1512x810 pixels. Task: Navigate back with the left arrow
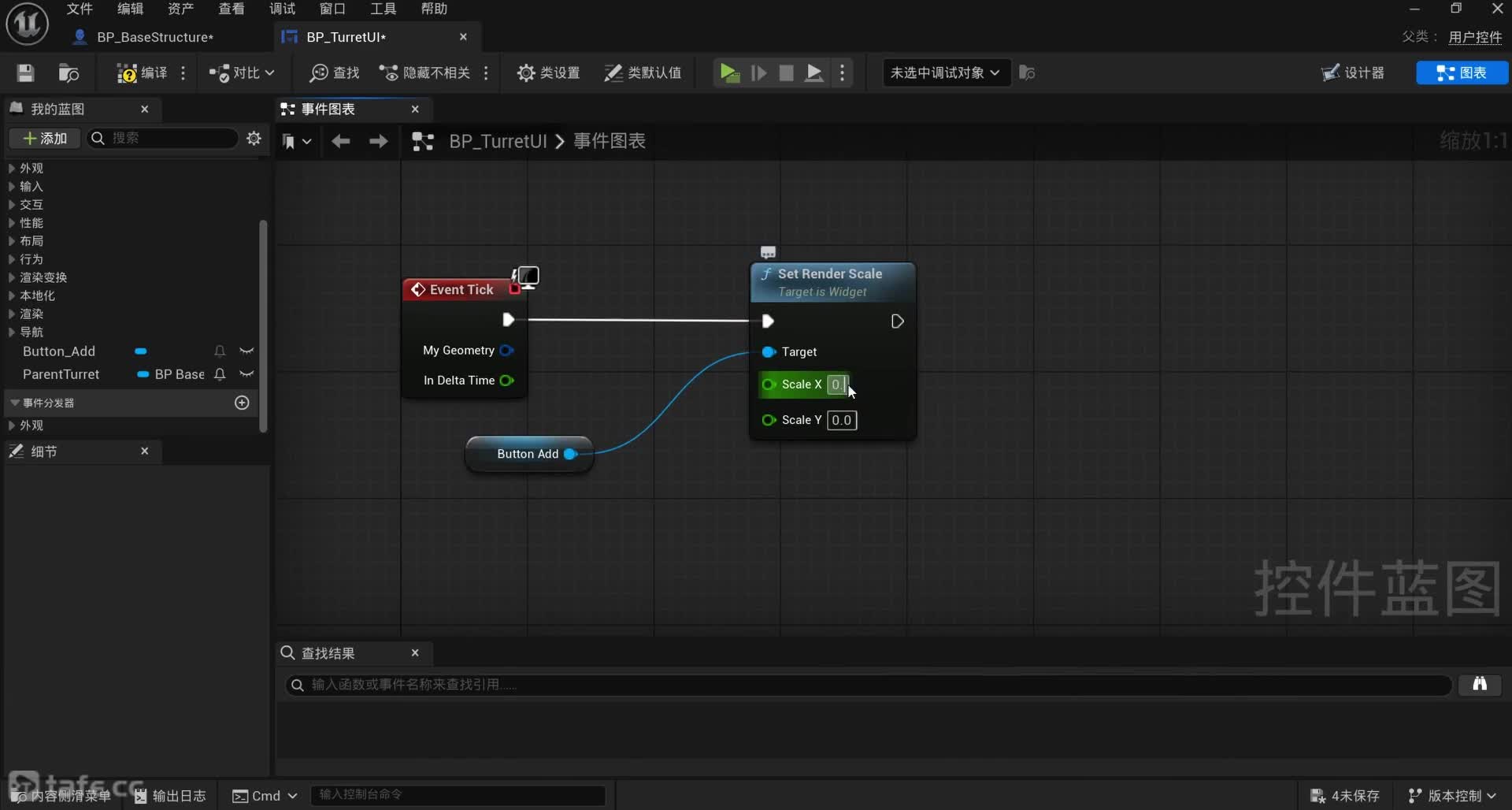click(340, 141)
